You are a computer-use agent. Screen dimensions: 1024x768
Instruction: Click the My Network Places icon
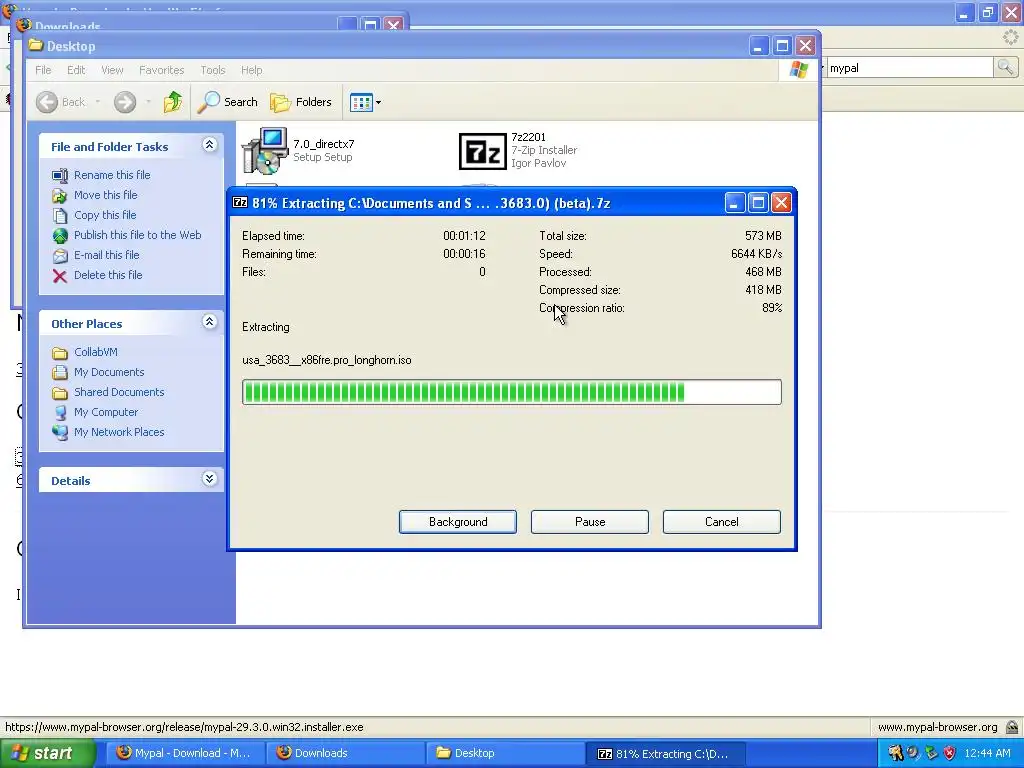59,432
